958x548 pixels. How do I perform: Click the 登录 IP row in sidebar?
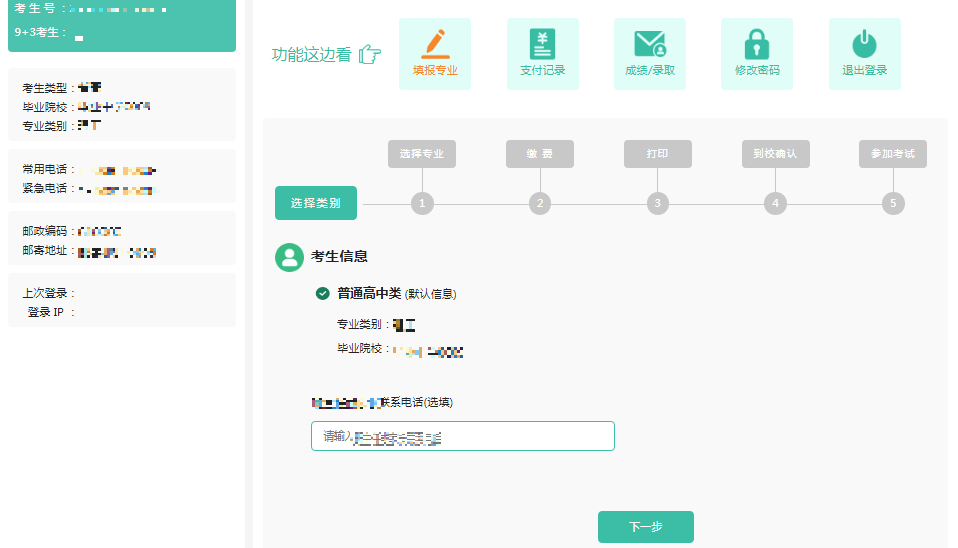[51, 312]
